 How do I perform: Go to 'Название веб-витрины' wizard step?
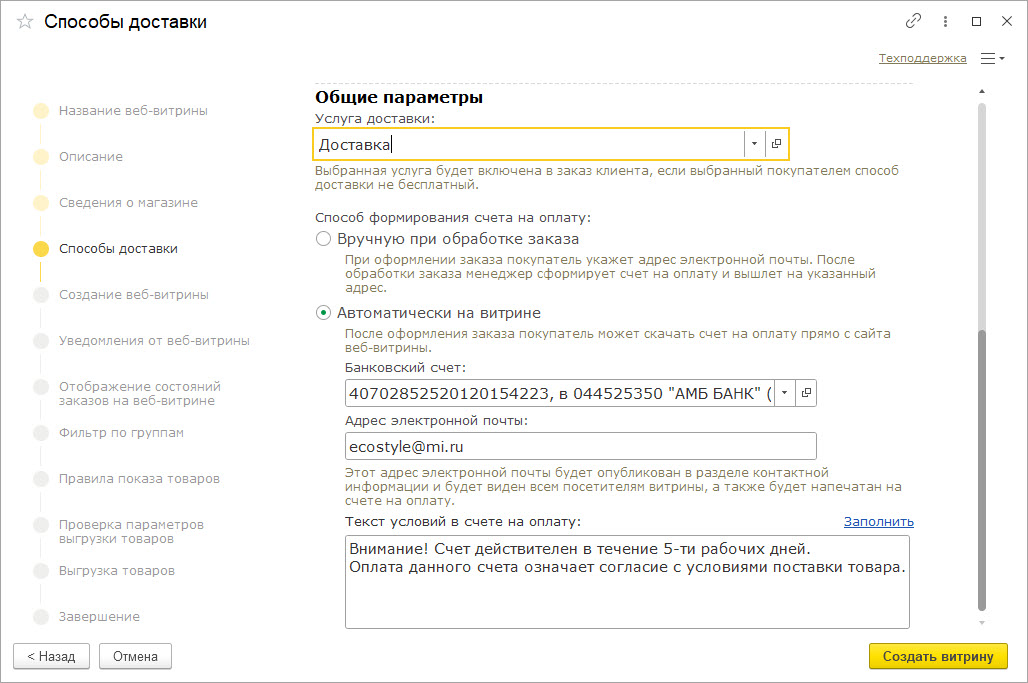(x=133, y=111)
